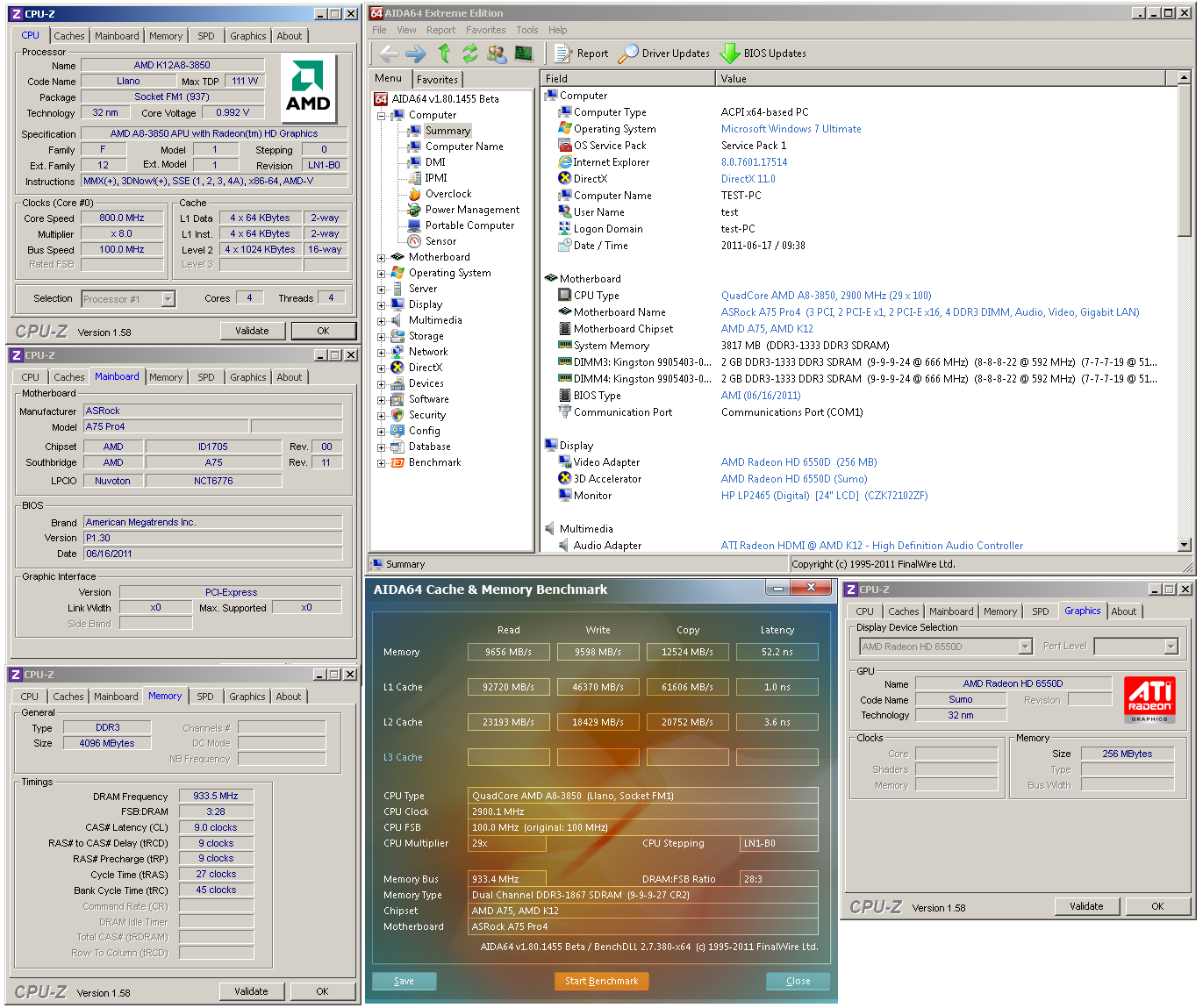This screenshot has height=1008, width=1203.
Task: Click the BIOS Updates green arrow icon
Action: tap(730, 54)
